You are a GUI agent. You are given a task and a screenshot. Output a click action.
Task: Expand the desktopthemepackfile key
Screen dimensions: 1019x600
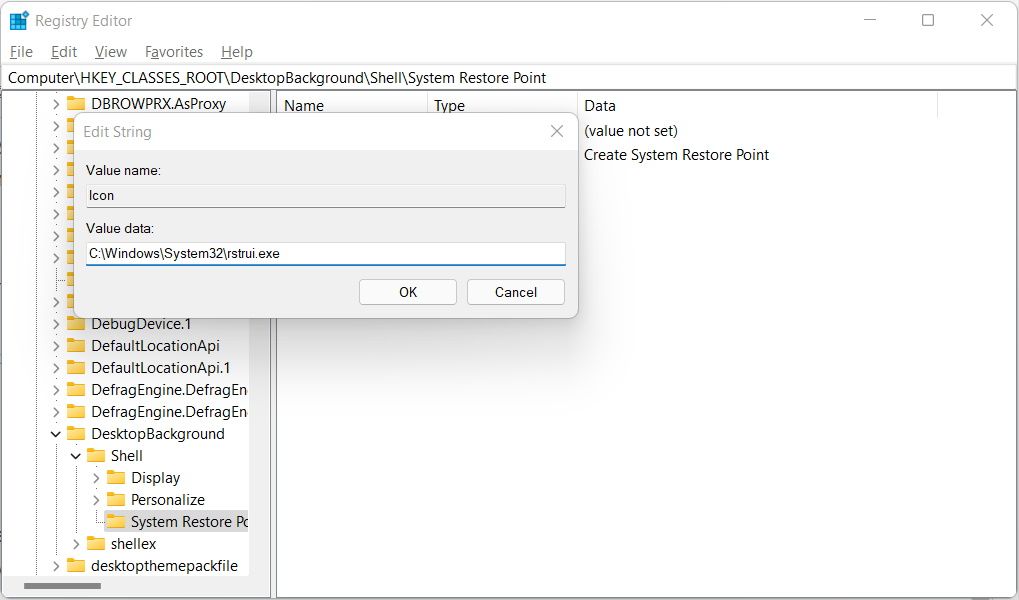click(56, 566)
